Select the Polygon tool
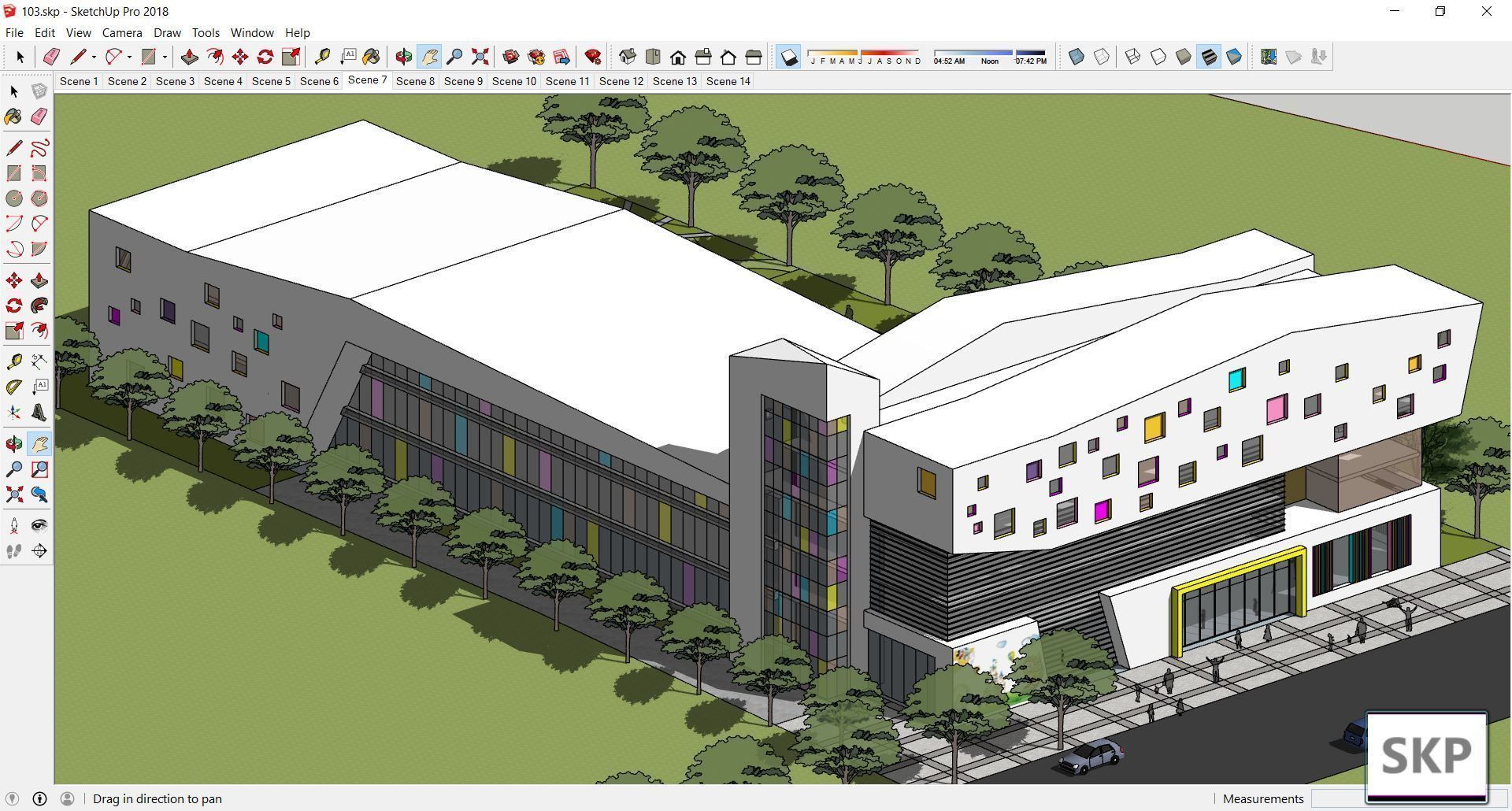 pos(39,198)
